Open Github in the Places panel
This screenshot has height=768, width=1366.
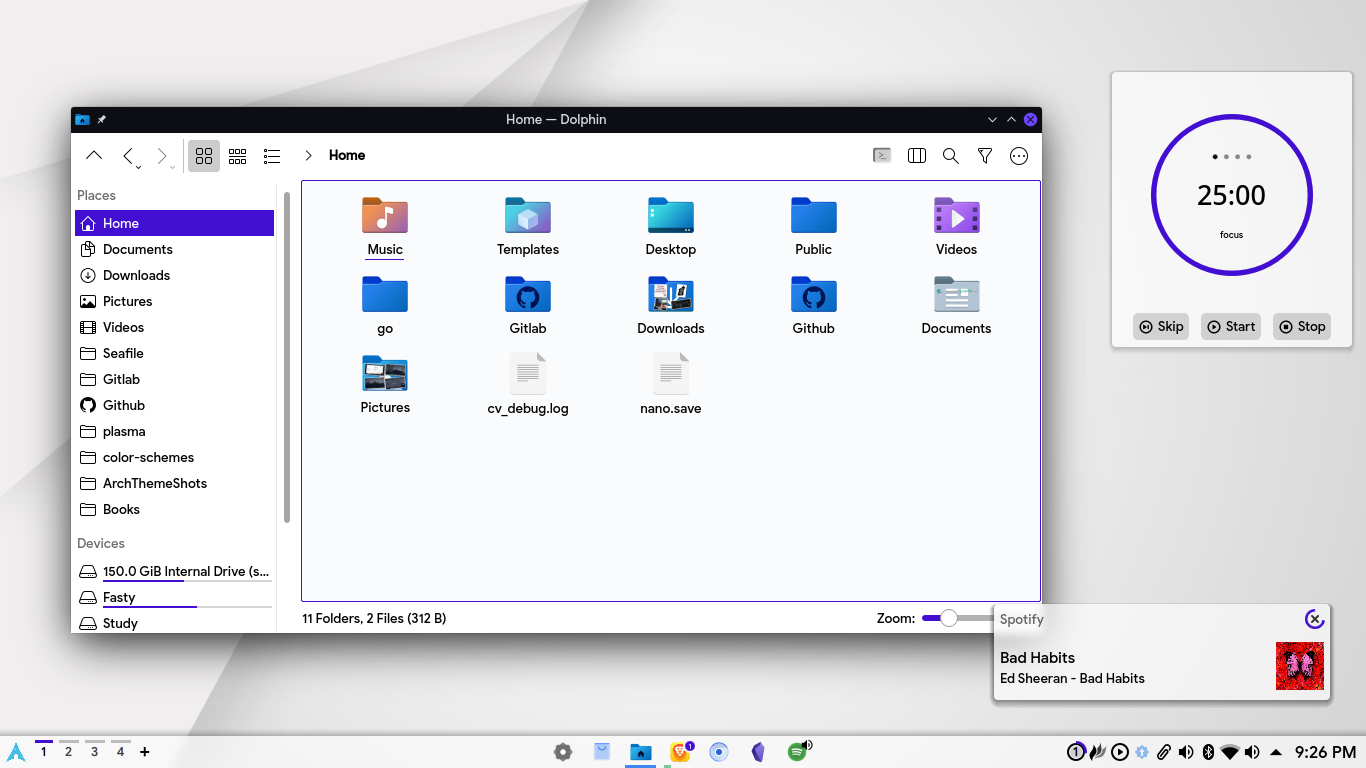(174, 405)
